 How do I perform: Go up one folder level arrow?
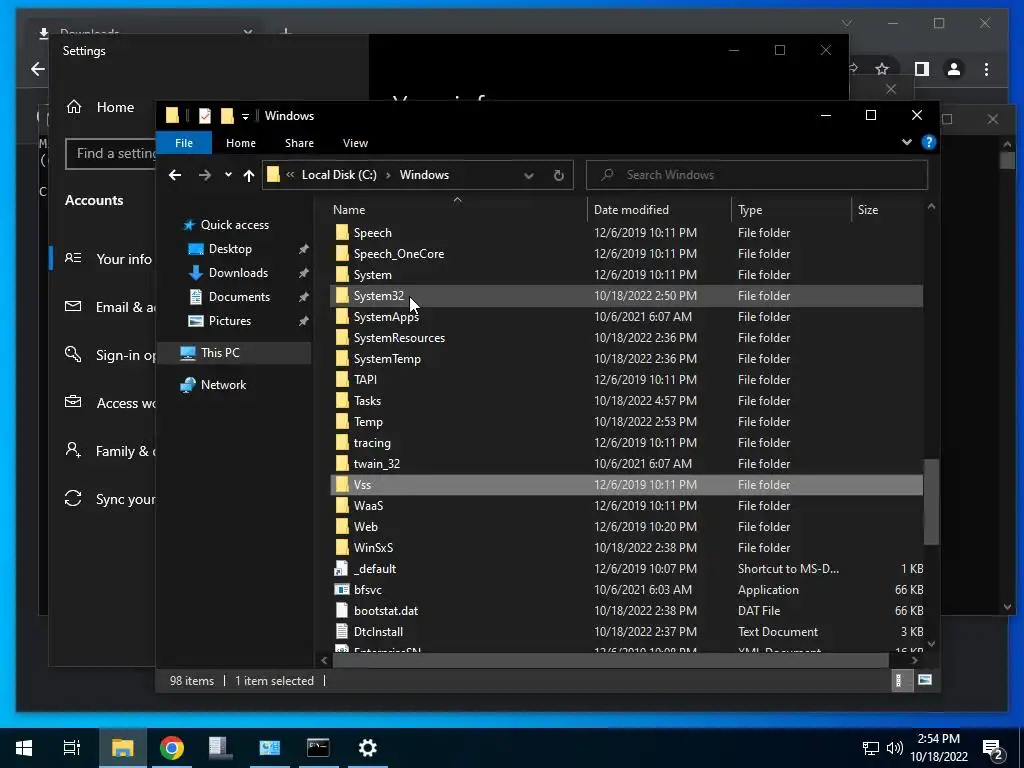[249, 175]
